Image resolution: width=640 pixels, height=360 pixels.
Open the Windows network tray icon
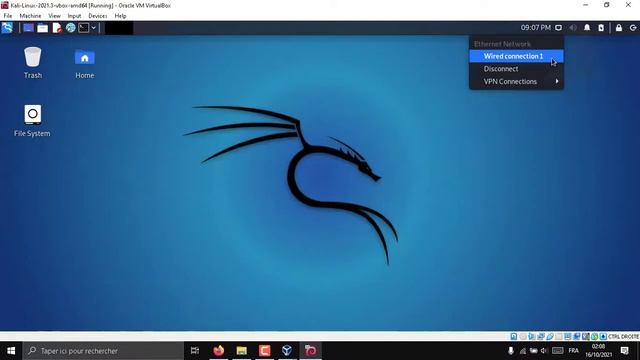click(523, 351)
